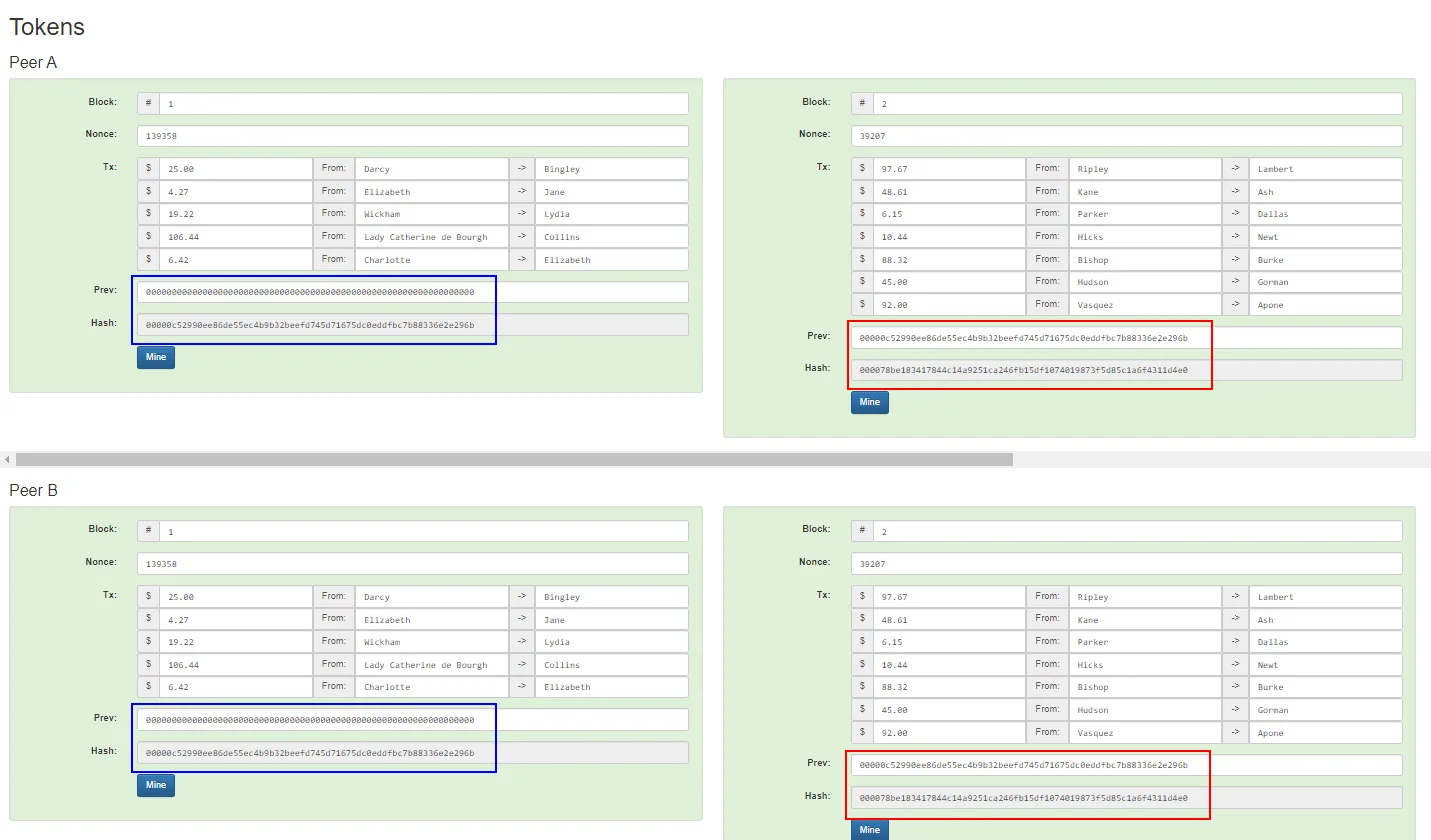Click Peer A block 1 Hash field
Screen dimensions: 1431x840
point(413,325)
